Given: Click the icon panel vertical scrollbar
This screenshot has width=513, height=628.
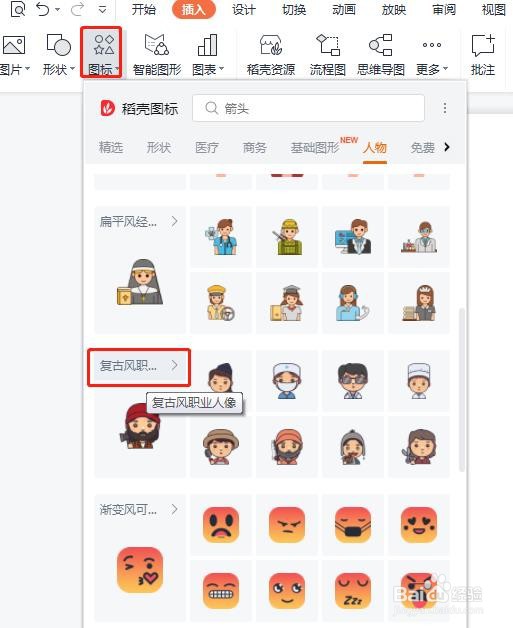Looking at the screenshot, I should tap(461, 389).
